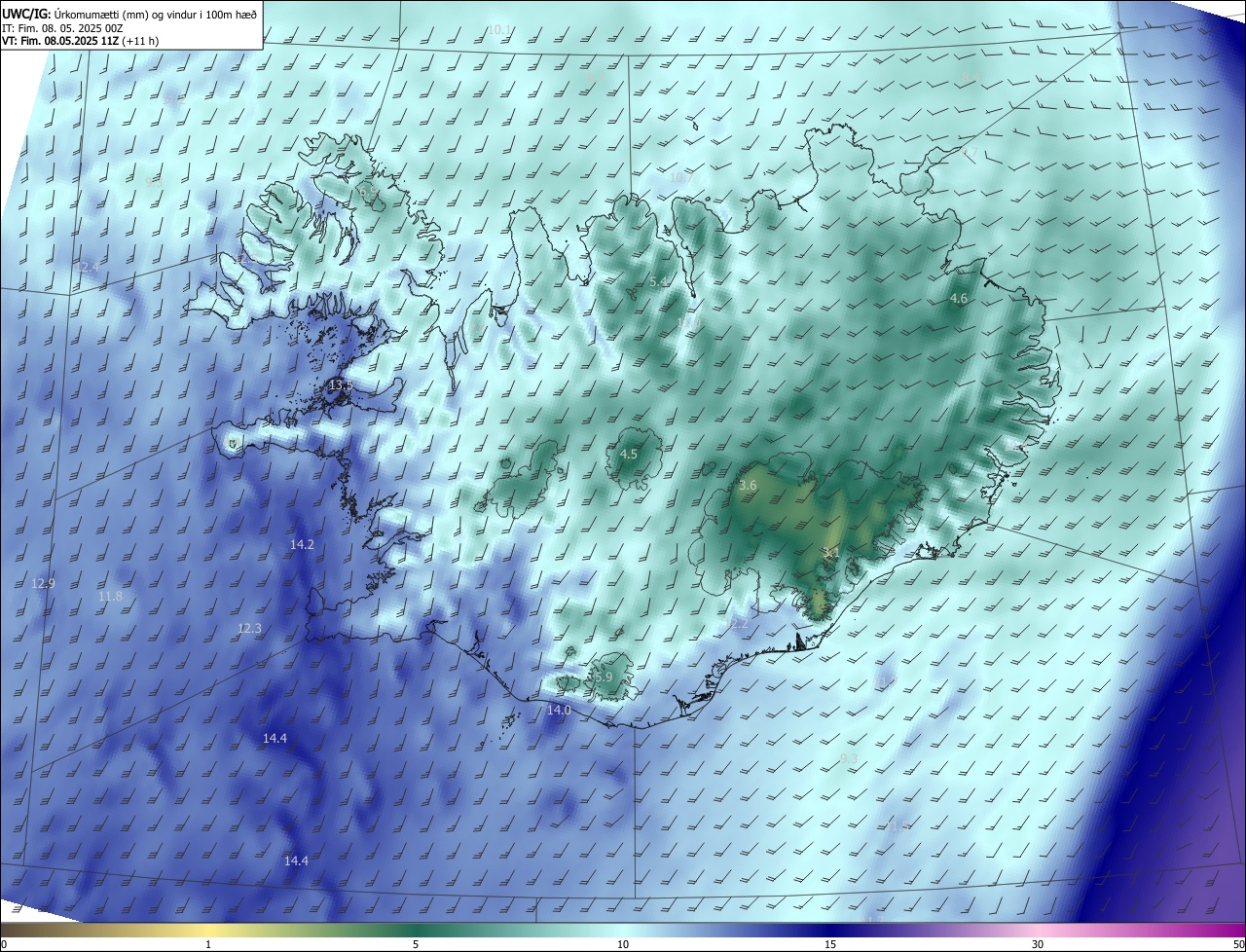Click the 12.3 value label
This screenshot has height=952, width=1246.
coord(250,629)
